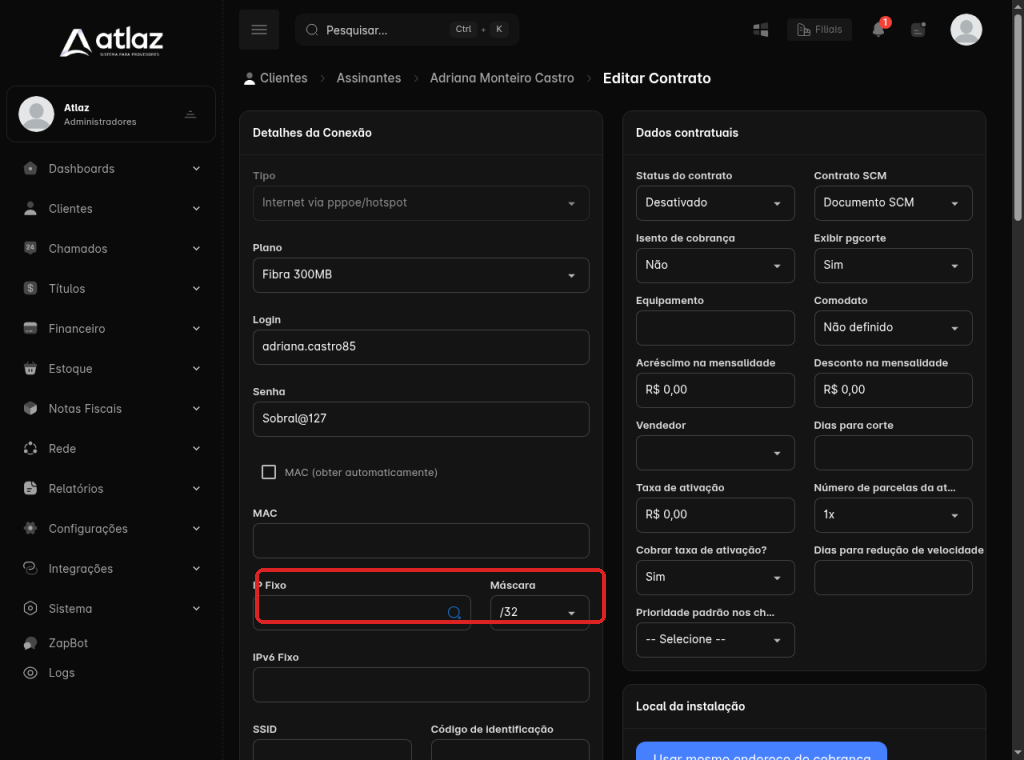Open the Tipo Internet via pppoe/hotspot dropdown
1024x760 pixels.
(421, 203)
